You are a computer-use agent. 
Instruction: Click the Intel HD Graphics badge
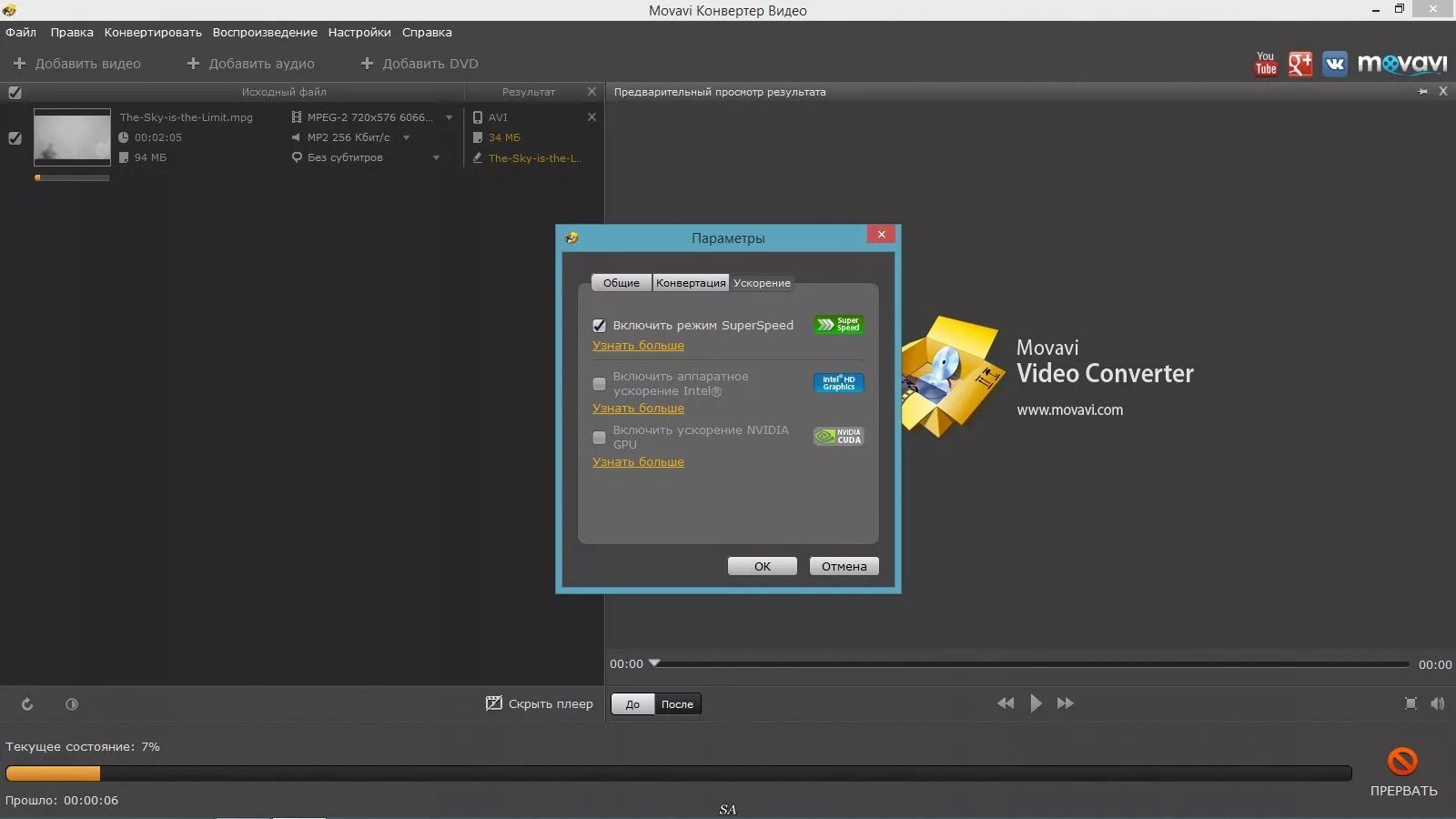click(838, 383)
